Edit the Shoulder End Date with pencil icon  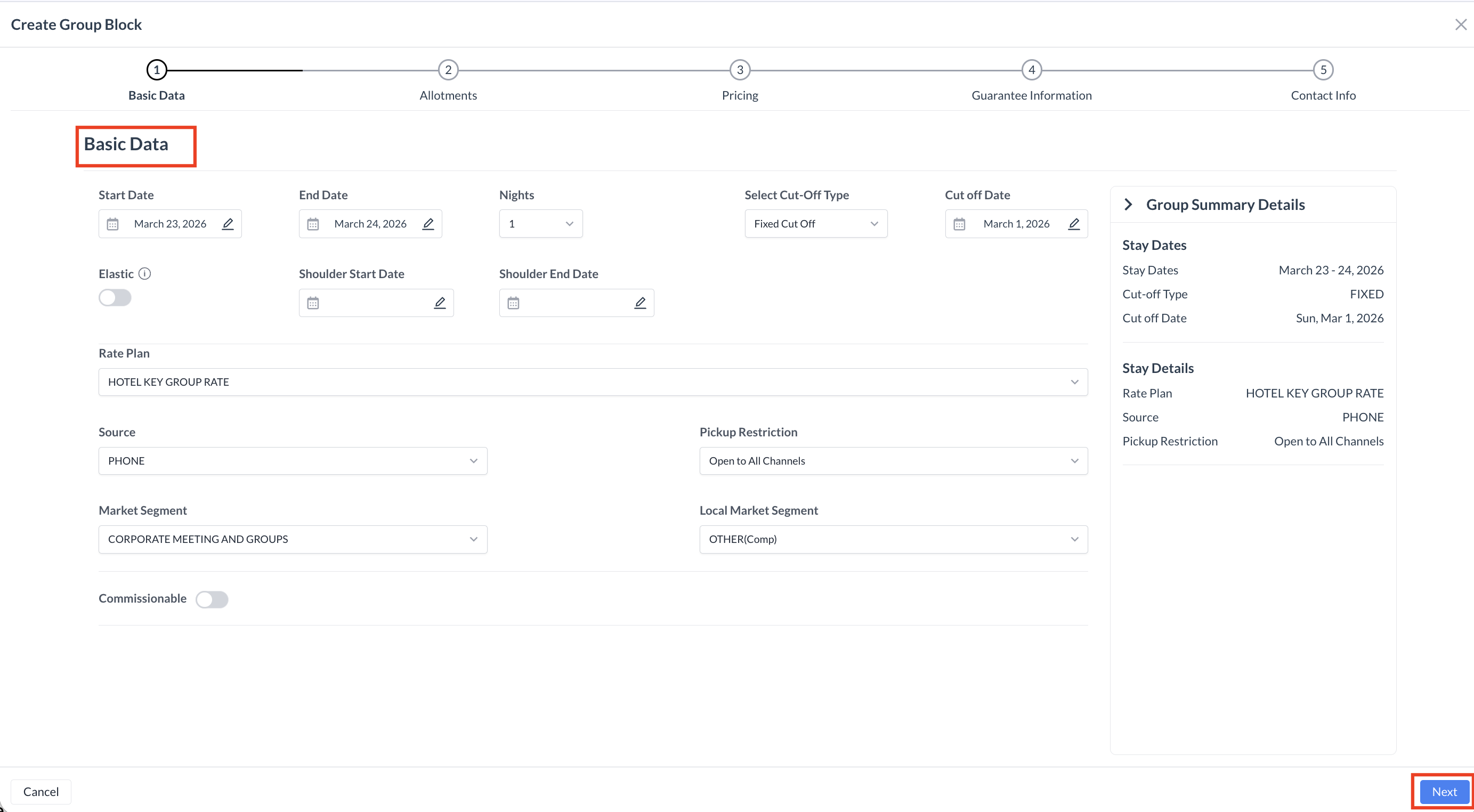(641, 302)
